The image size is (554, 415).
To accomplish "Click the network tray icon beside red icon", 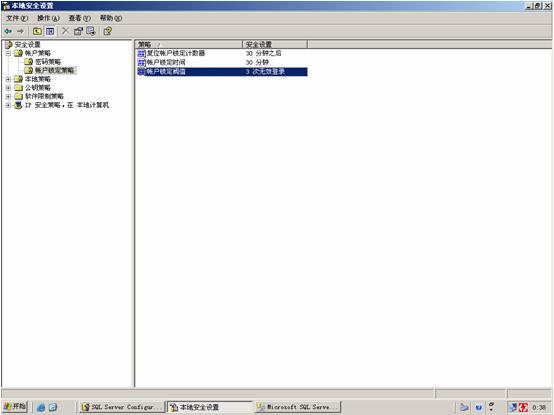I will point(513,407).
